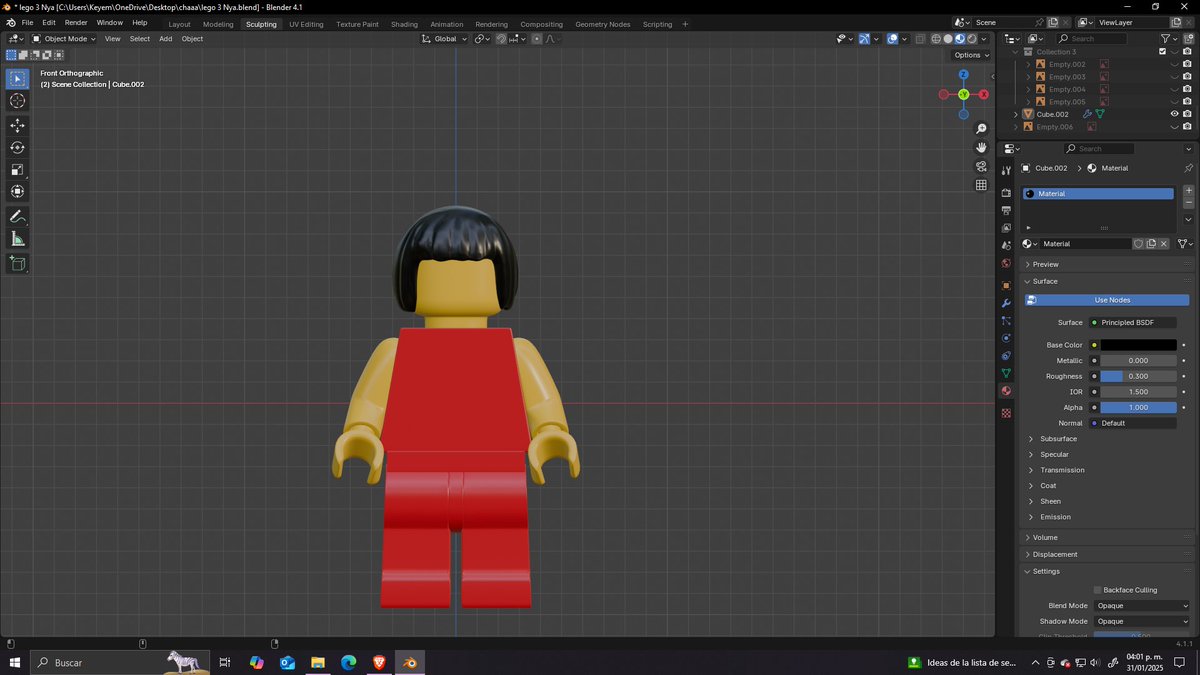Screen dimensions: 1200x675
Task: Open the Blend Mode Opaque dropdown
Action: (x=1141, y=606)
